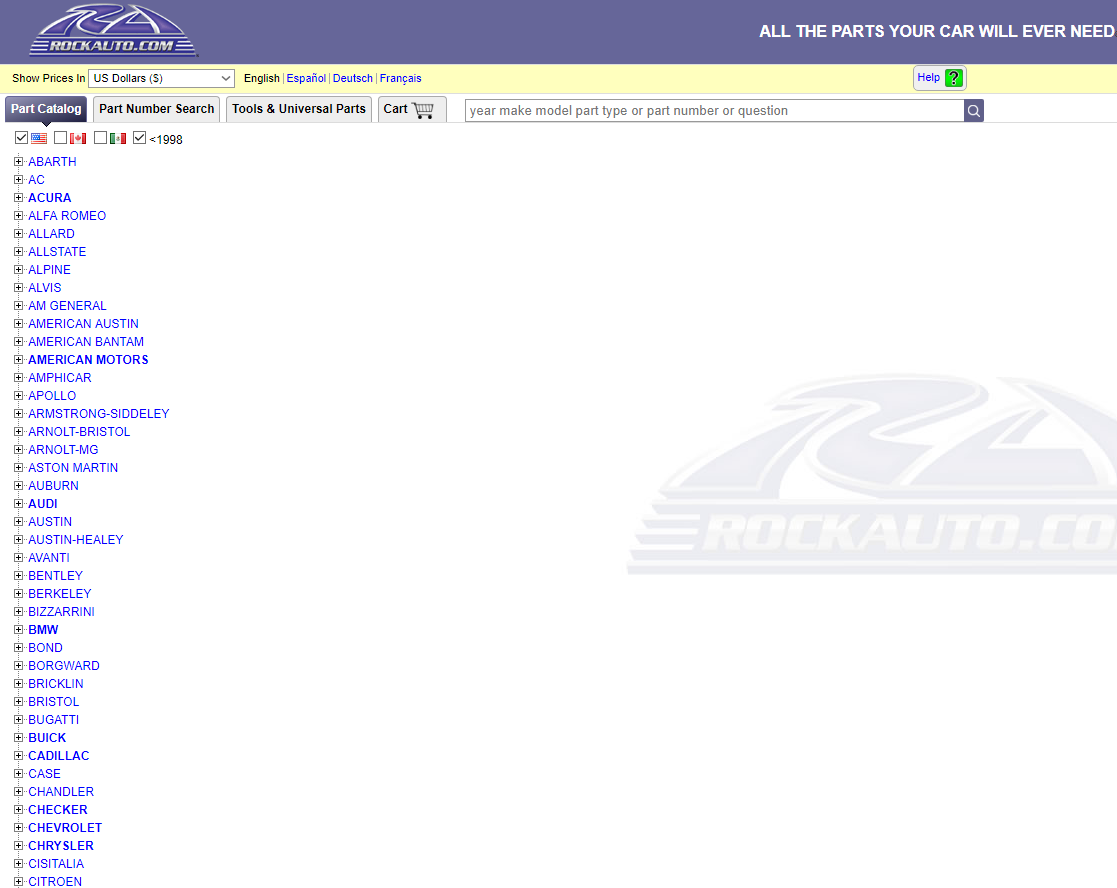Screen dimensions: 1117x888
Task: Switch language to Deutsch
Action: 353,78
